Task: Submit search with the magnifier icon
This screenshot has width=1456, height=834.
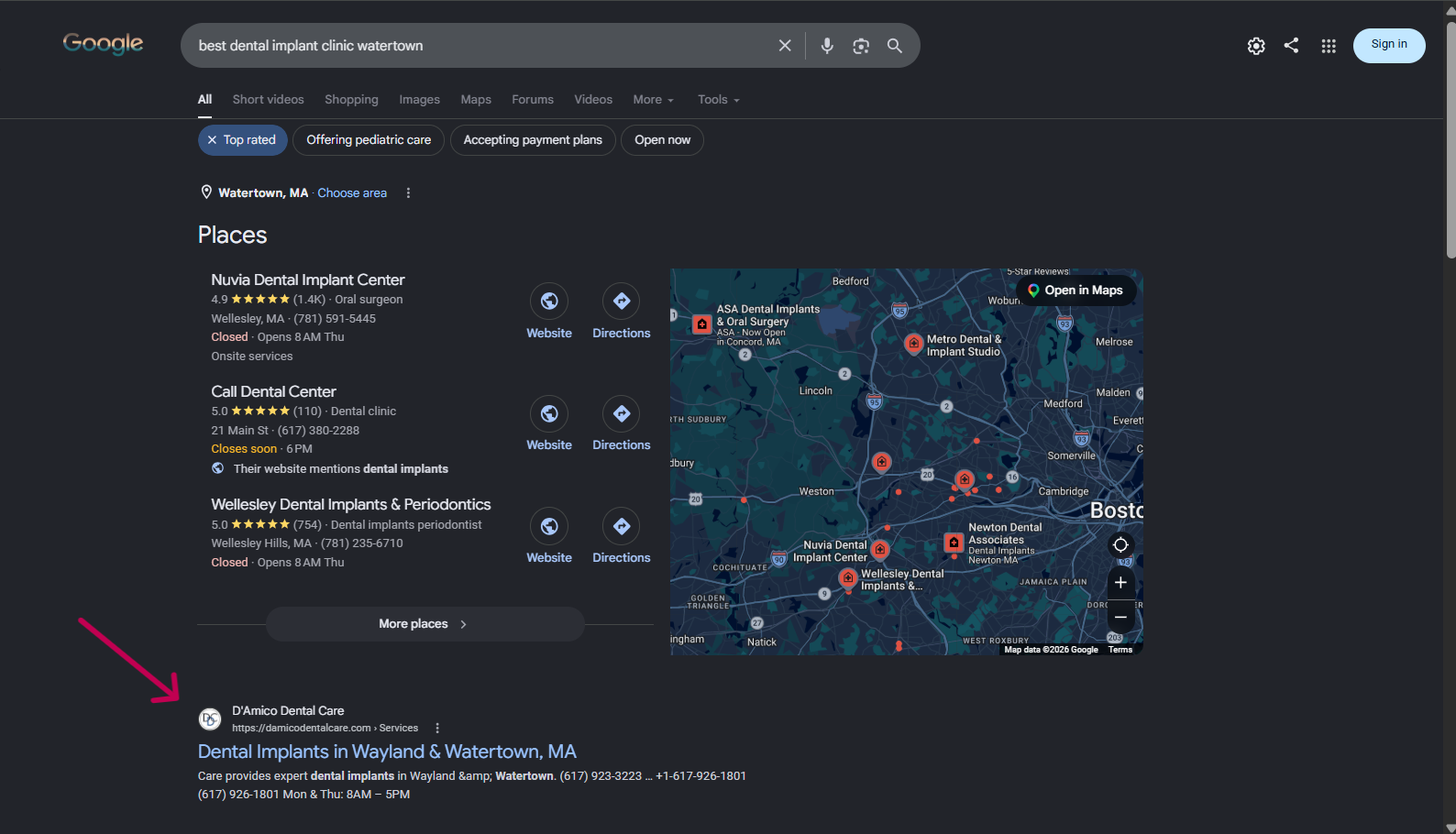Action: (x=895, y=46)
